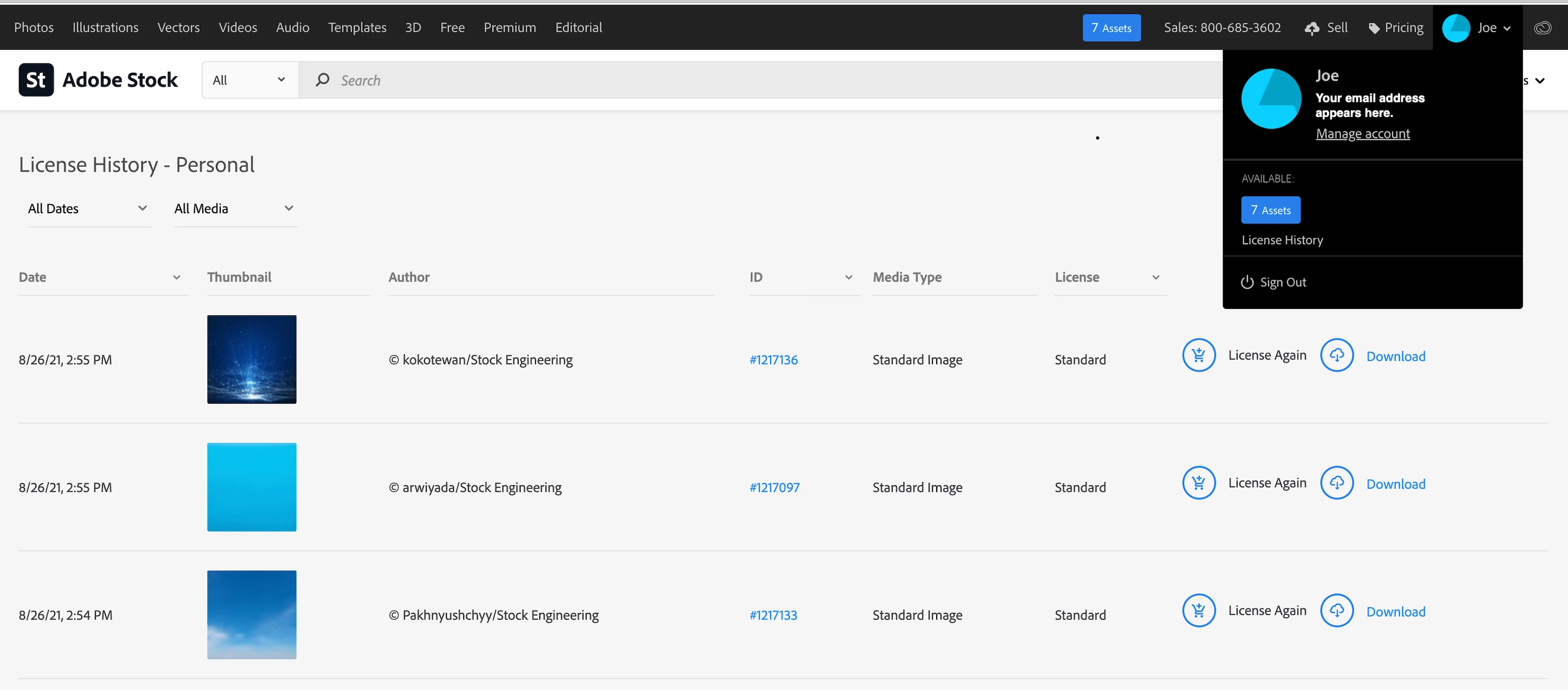Click the Manage account link

[1362, 133]
